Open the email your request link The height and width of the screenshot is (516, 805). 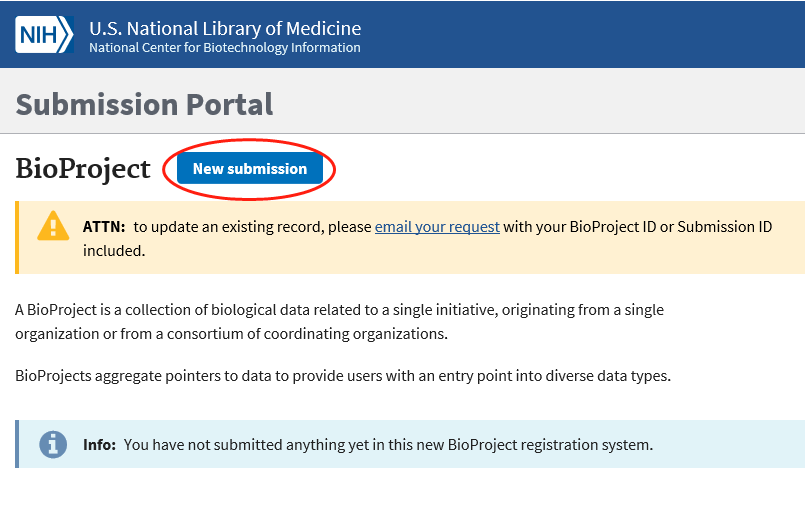[437, 227]
